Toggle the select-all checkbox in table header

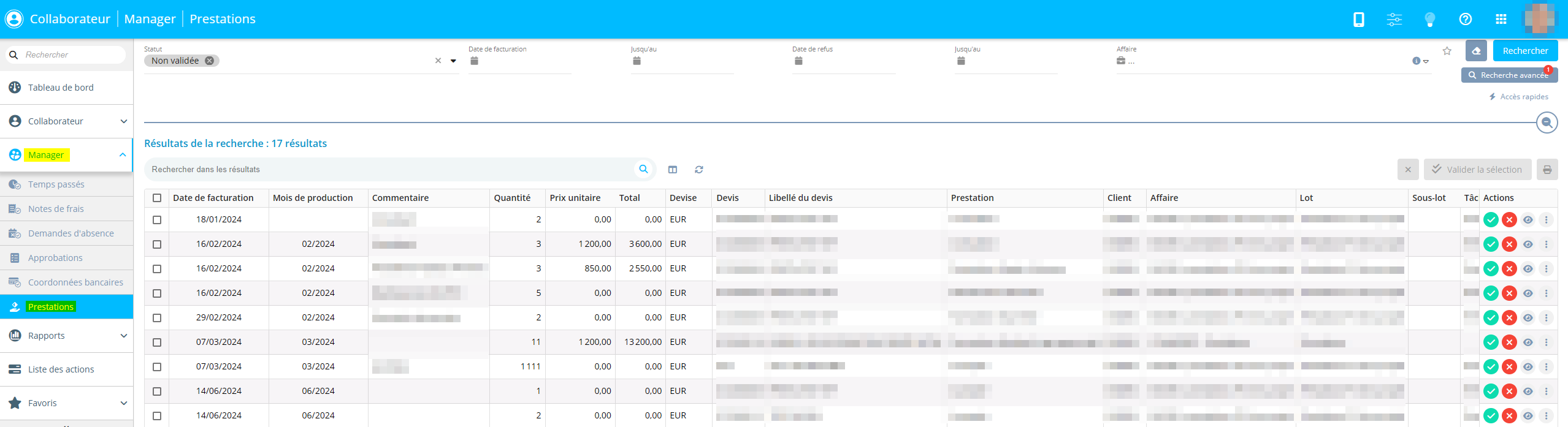[157, 198]
